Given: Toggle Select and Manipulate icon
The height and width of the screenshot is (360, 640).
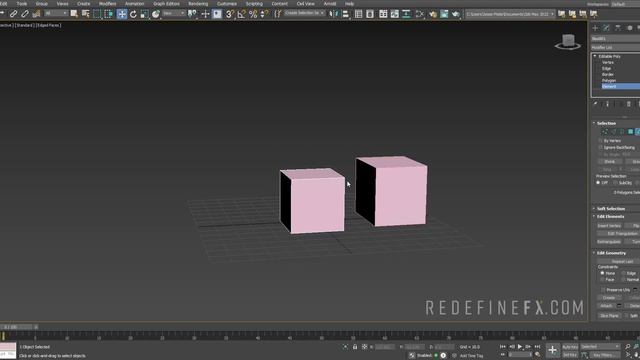Looking at the screenshot, I should point(205,14).
